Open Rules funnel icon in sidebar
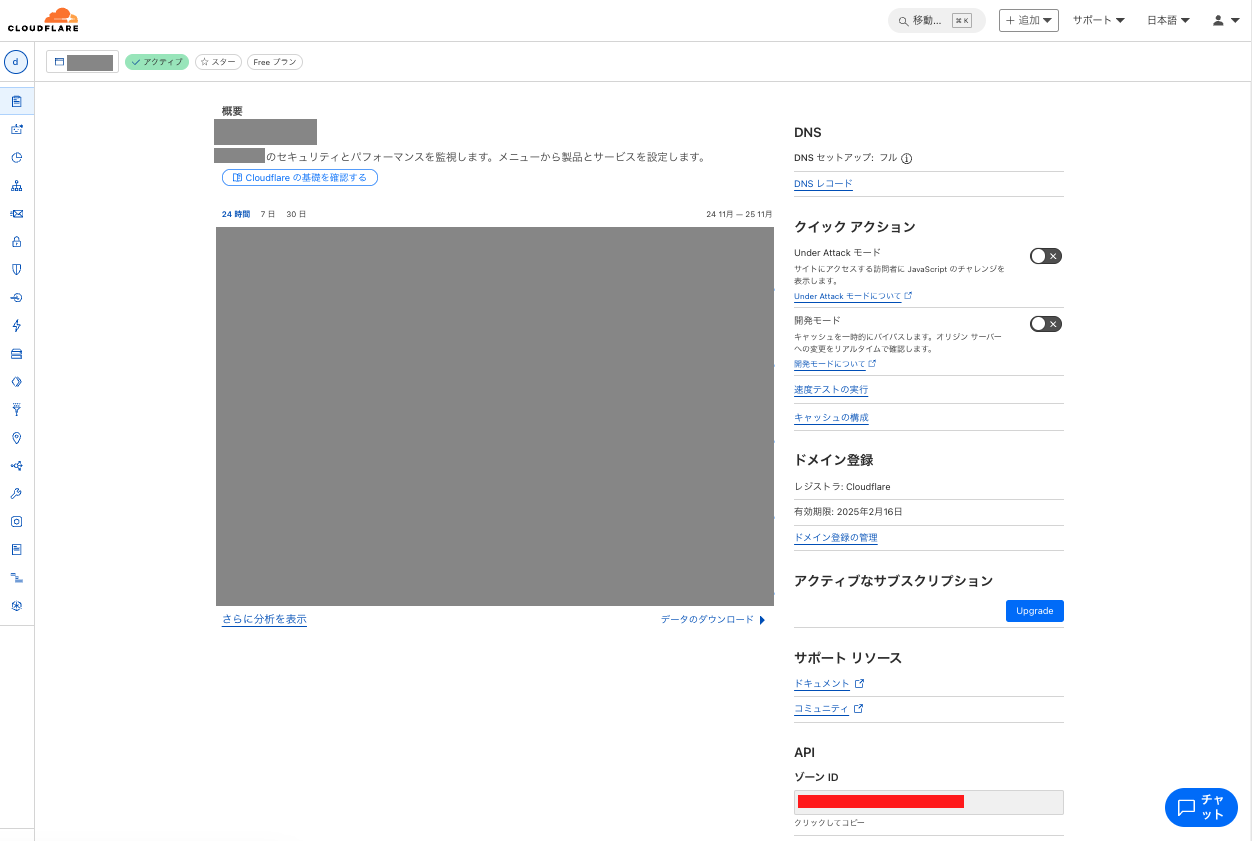Viewport: 1252px width, 841px height. point(17,410)
